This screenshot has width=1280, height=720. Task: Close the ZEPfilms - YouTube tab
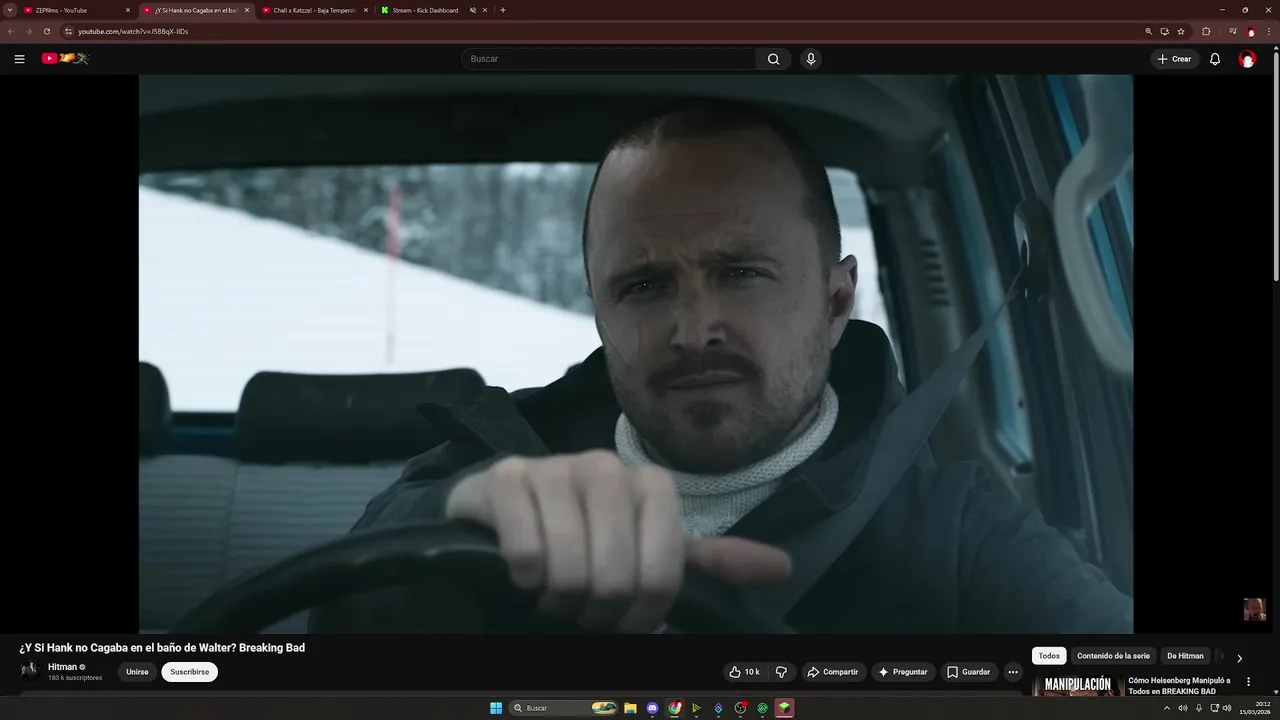[x=128, y=10]
